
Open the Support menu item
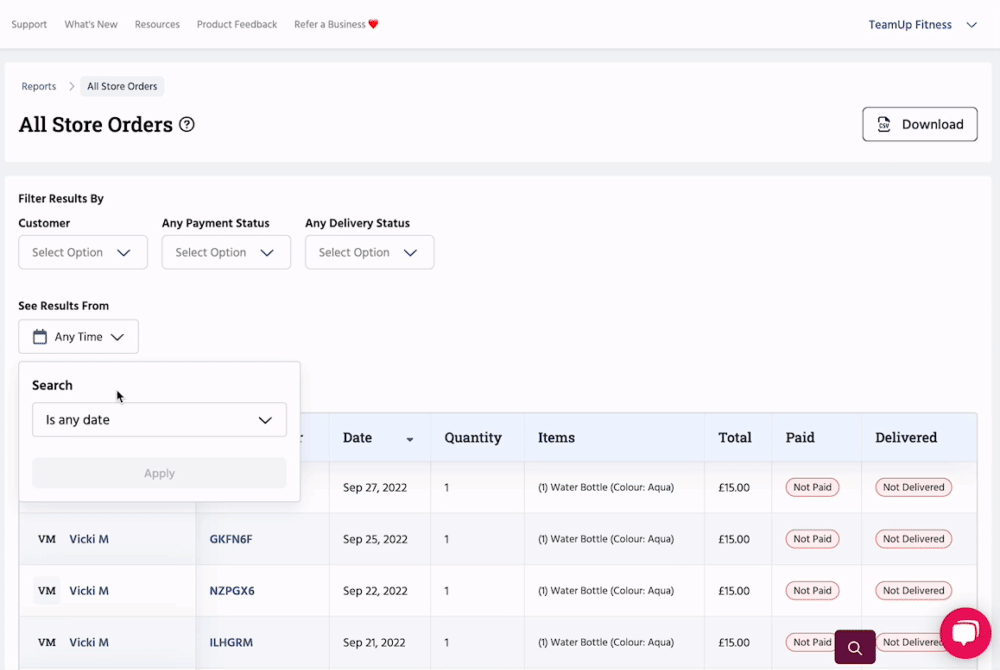tap(29, 25)
